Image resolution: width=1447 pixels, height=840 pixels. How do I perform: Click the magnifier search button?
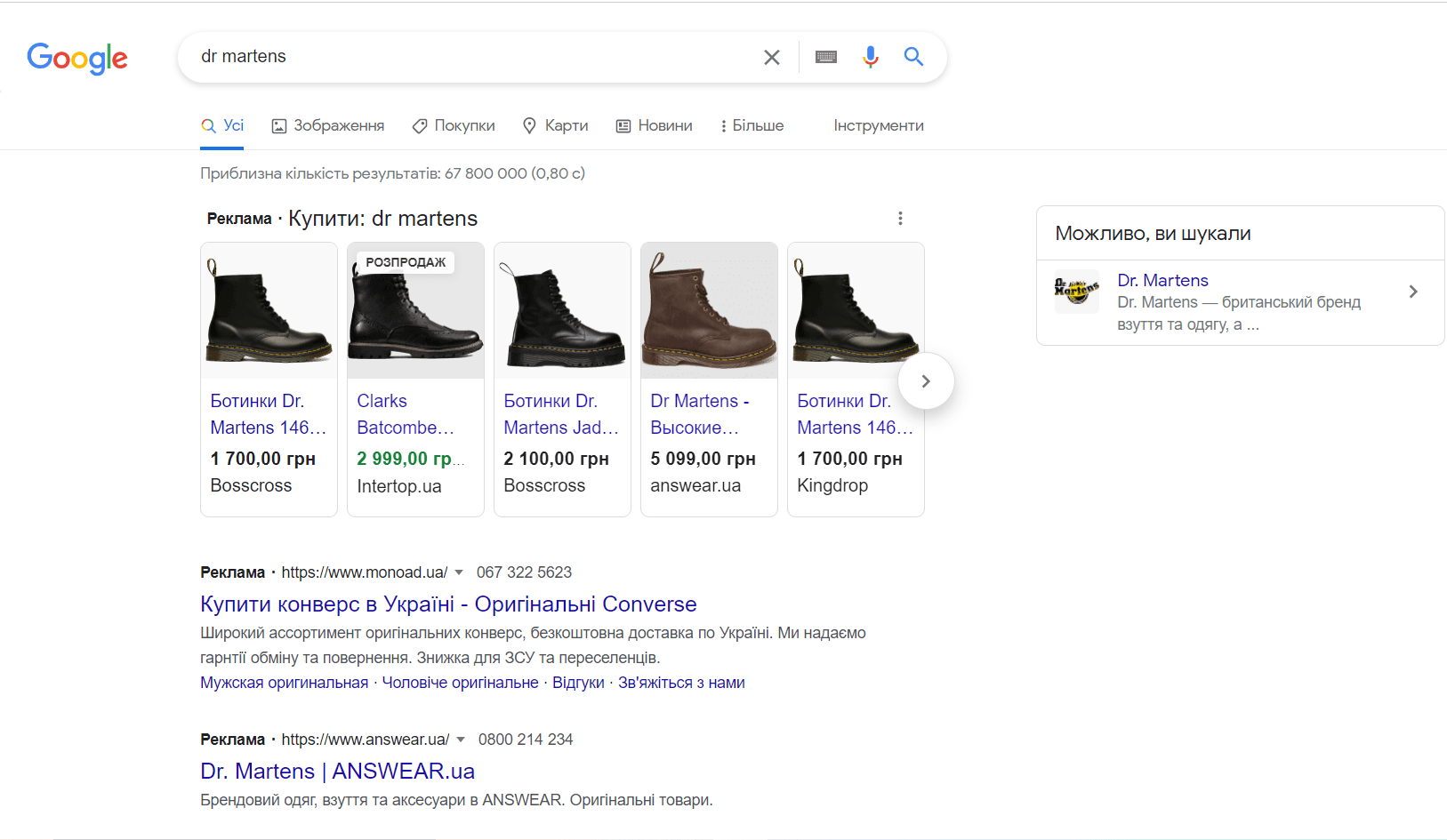point(913,57)
